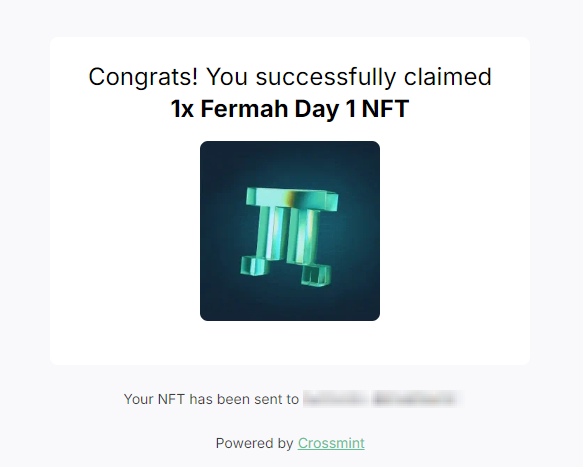
Task: Click the bold Fermah text
Action: tap(245, 109)
